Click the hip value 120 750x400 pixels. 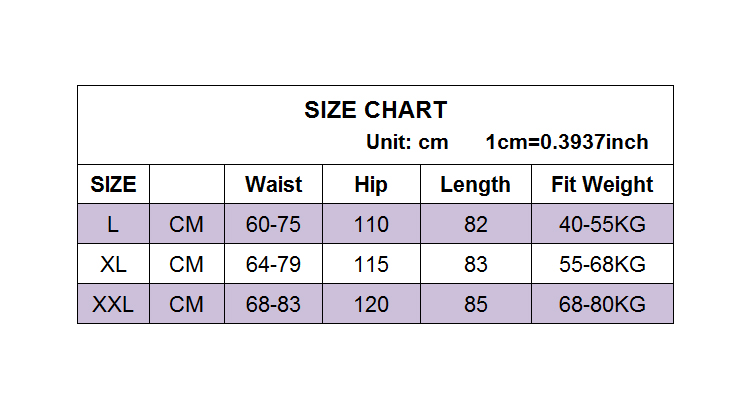371,304
